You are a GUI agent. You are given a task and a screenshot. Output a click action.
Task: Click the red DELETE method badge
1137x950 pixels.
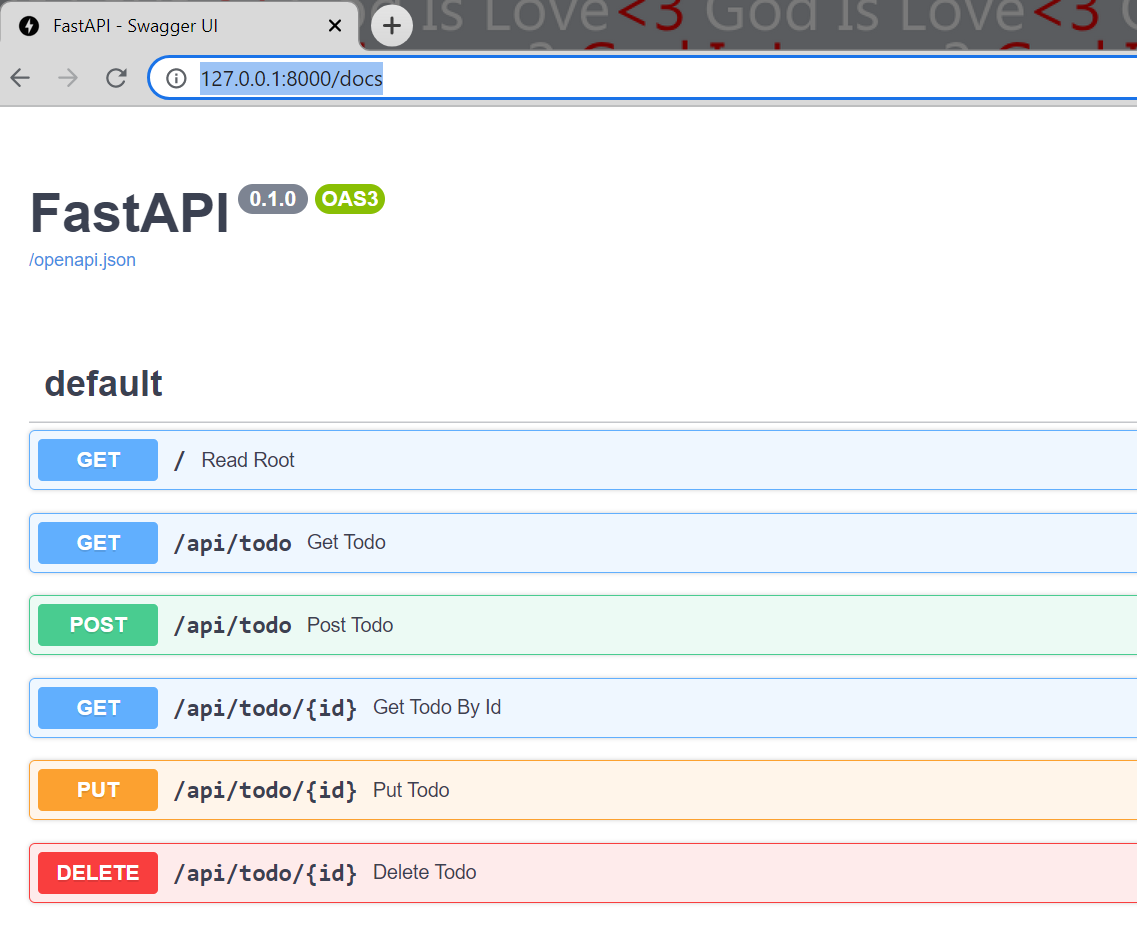tap(98, 872)
